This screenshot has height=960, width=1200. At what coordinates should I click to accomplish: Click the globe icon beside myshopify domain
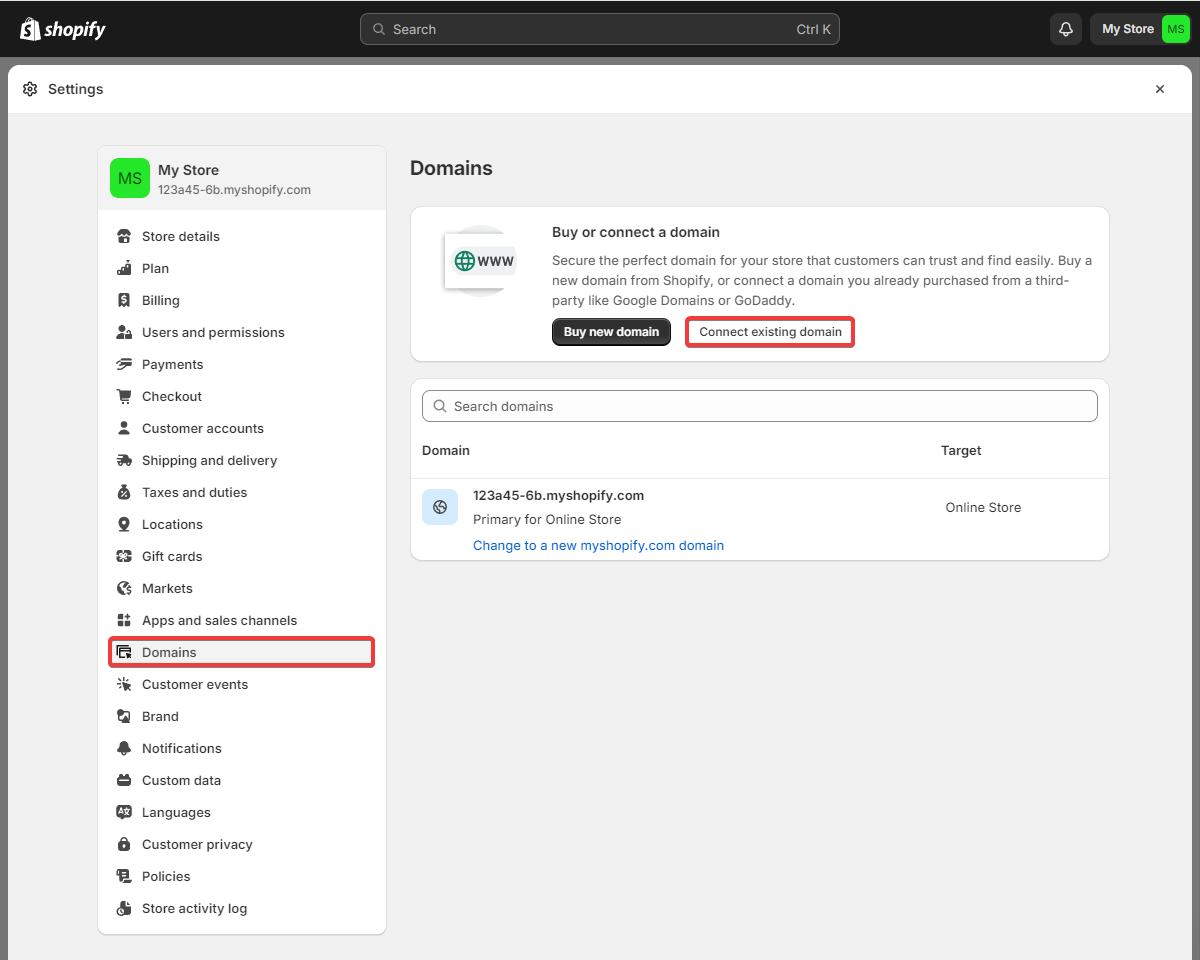click(x=440, y=507)
